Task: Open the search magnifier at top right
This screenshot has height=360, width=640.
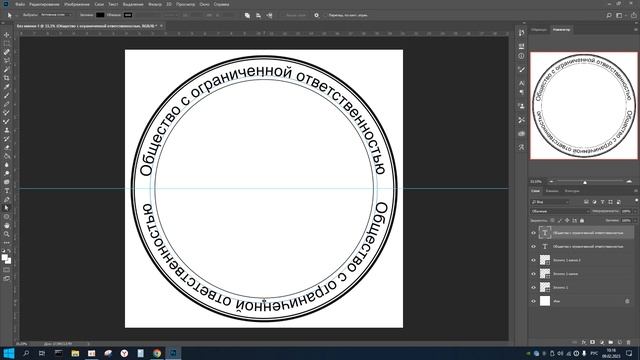Action: (609, 15)
